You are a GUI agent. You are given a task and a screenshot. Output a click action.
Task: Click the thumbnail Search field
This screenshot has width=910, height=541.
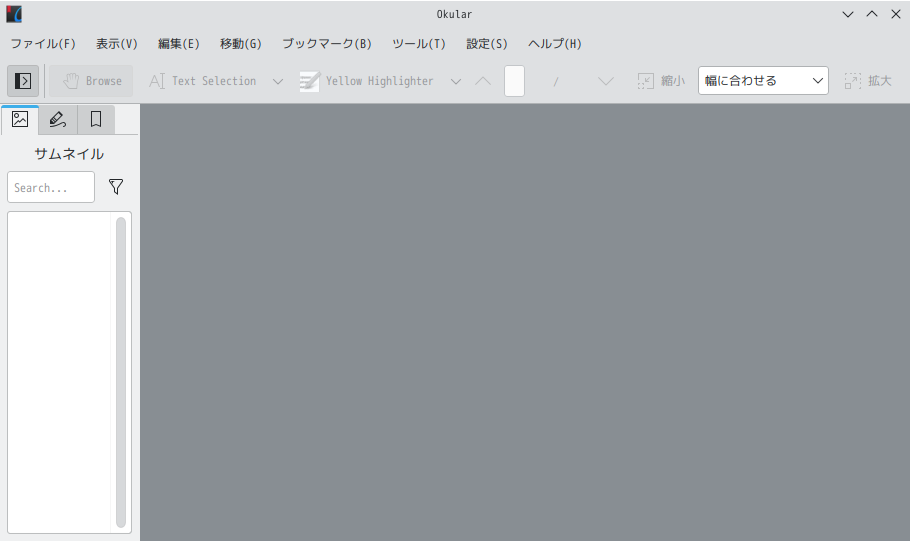pos(51,187)
